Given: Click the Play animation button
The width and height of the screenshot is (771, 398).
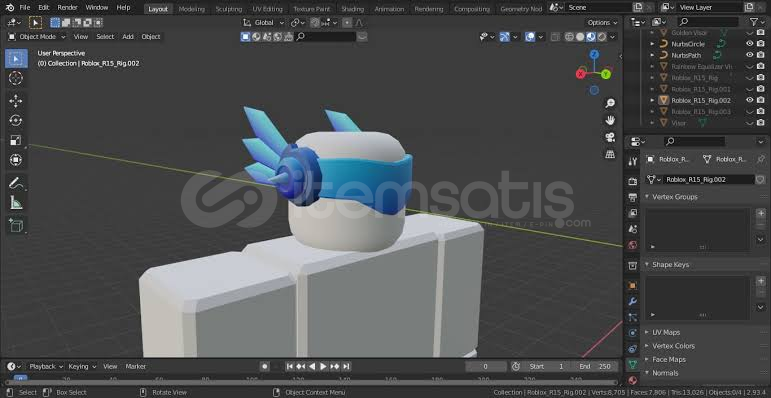Looking at the screenshot, I should [323, 367].
